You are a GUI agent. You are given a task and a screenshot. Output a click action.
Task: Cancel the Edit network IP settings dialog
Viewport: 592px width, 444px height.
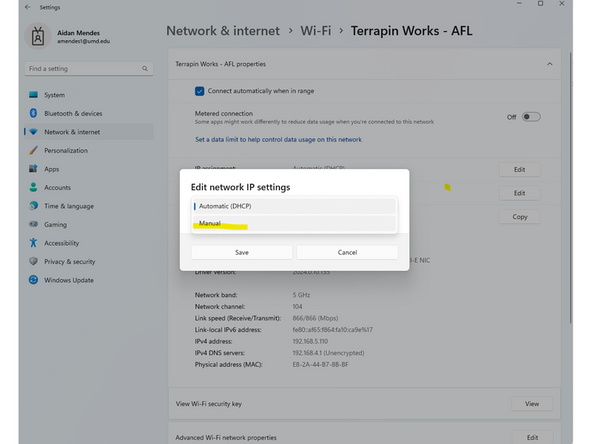tap(347, 252)
